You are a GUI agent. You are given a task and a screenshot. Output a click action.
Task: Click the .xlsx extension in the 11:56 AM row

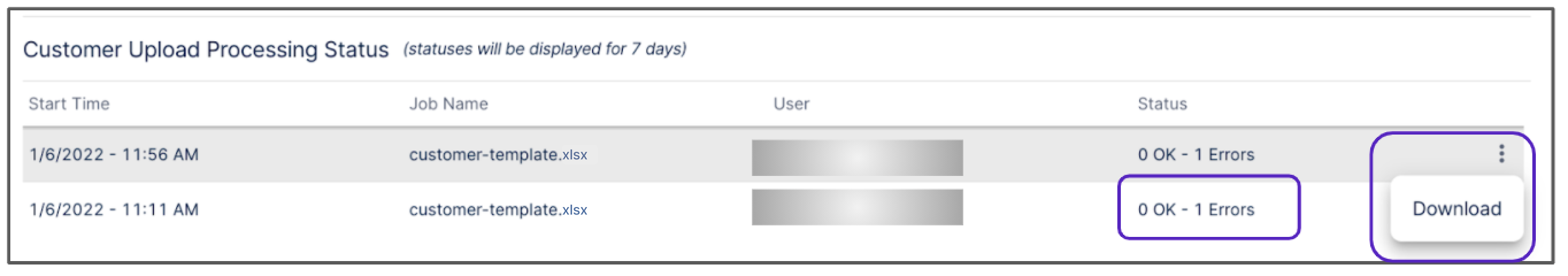pyautogui.click(x=574, y=155)
